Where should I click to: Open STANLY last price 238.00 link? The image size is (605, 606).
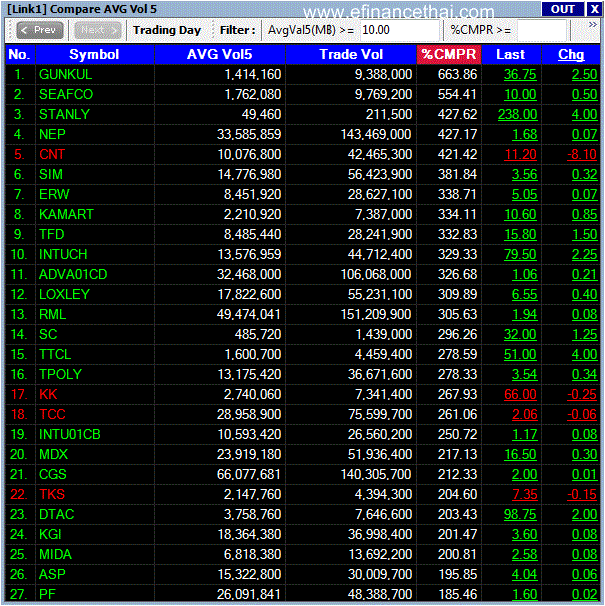[517, 114]
